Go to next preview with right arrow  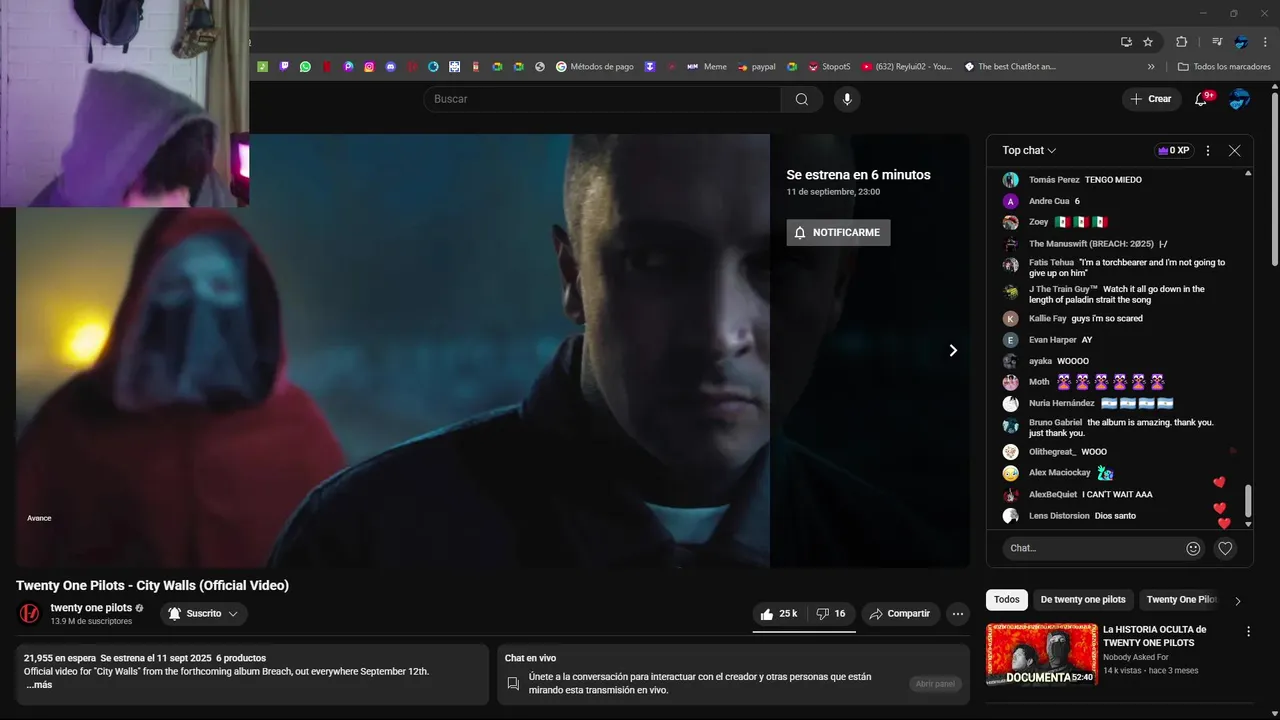coord(953,350)
